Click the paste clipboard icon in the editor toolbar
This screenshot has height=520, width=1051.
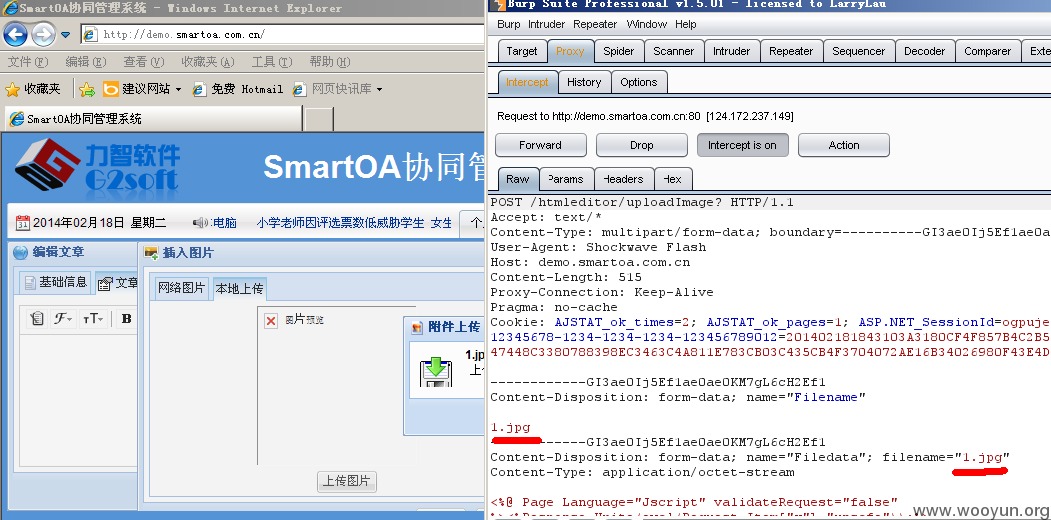tap(38, 319)
